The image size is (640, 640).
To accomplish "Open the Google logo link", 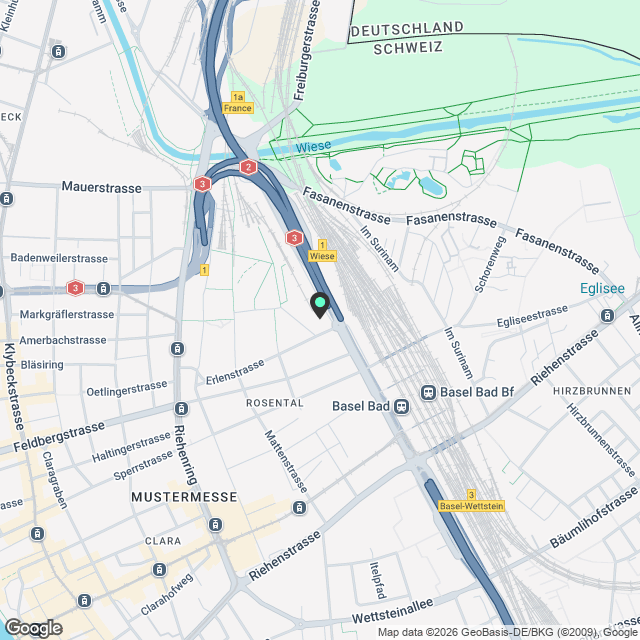I will [33, 628].
